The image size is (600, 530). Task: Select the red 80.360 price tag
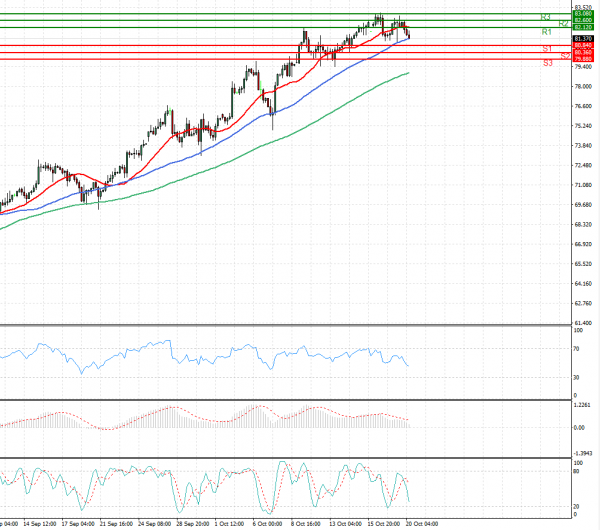[x=583, y=52]
